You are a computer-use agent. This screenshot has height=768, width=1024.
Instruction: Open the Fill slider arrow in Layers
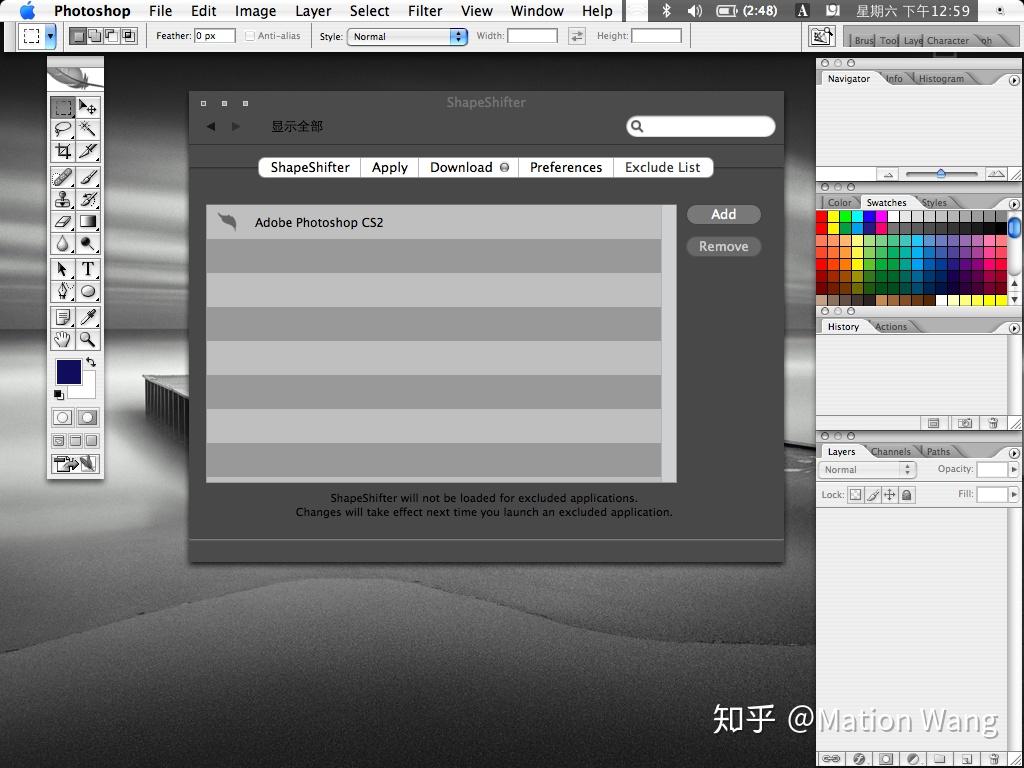[x=1014, y=494]
